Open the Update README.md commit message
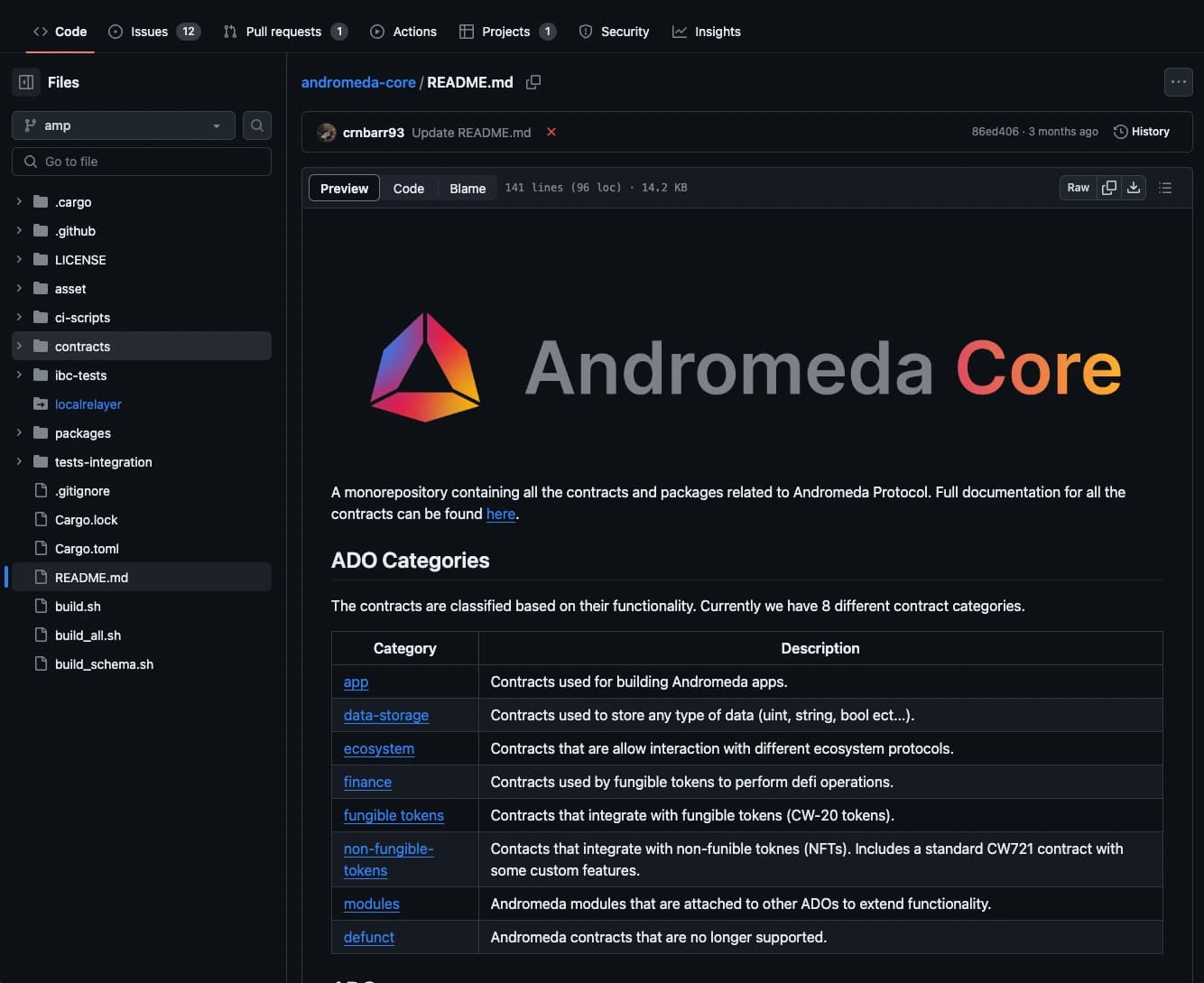The width and height of the screenshot is (1204, 983). click(471, 133)
